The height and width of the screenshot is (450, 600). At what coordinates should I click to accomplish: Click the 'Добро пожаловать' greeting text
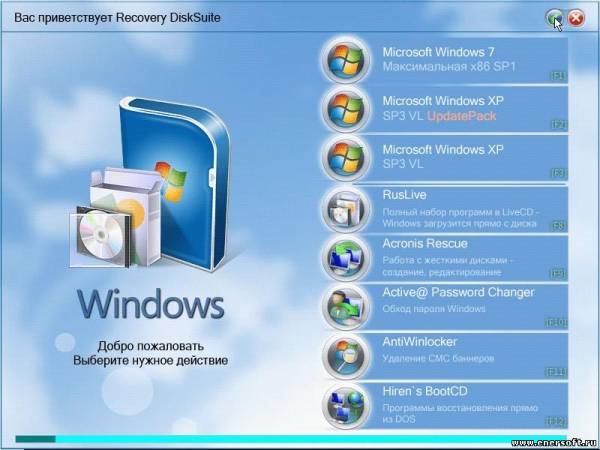pos(150,346)
